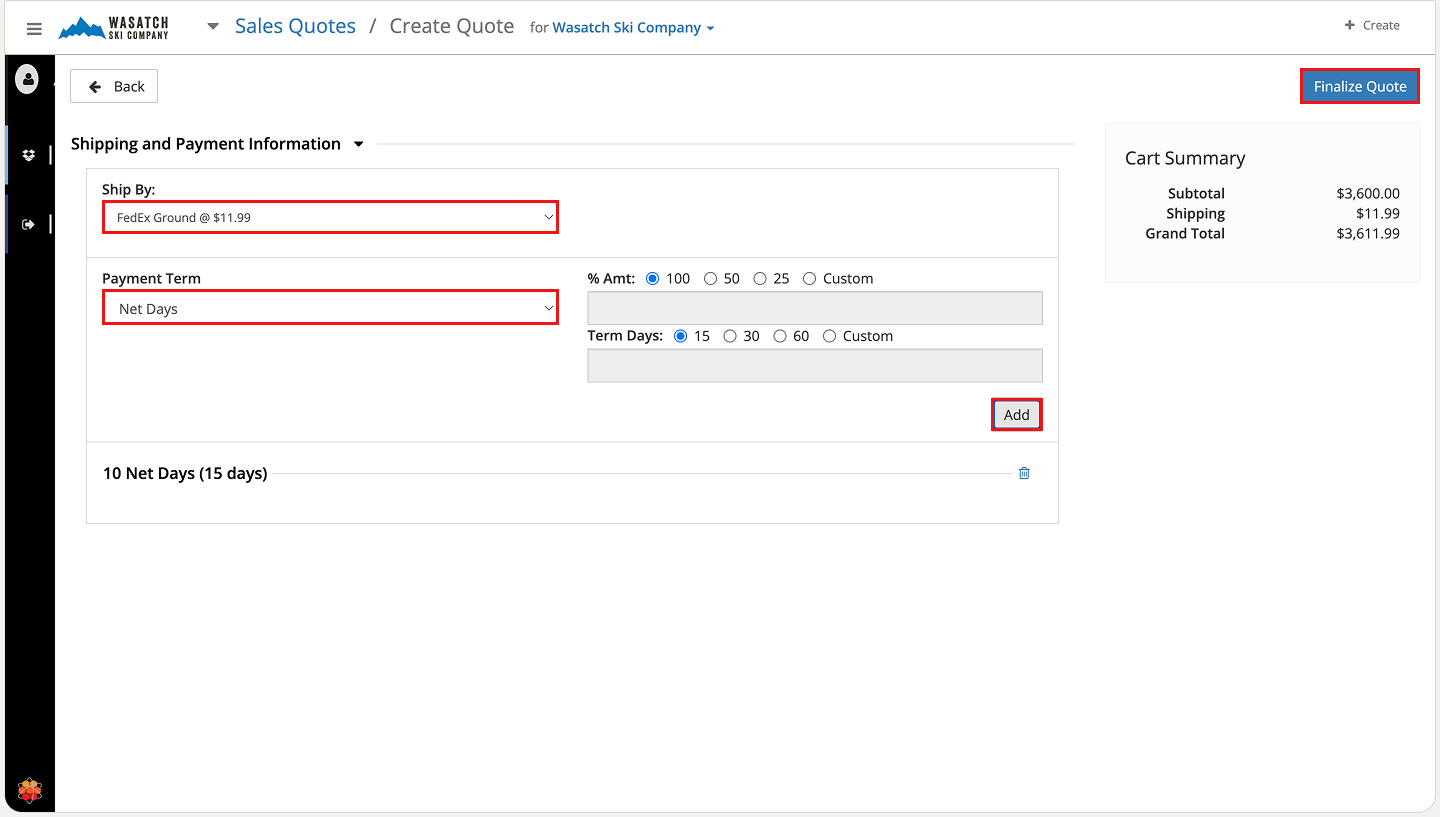The height and width of the screenshot is (817, 1440).
Task: Go to Sales Quotes breadcrumb link
Action: pyautogui.click(x=295, y=27)
